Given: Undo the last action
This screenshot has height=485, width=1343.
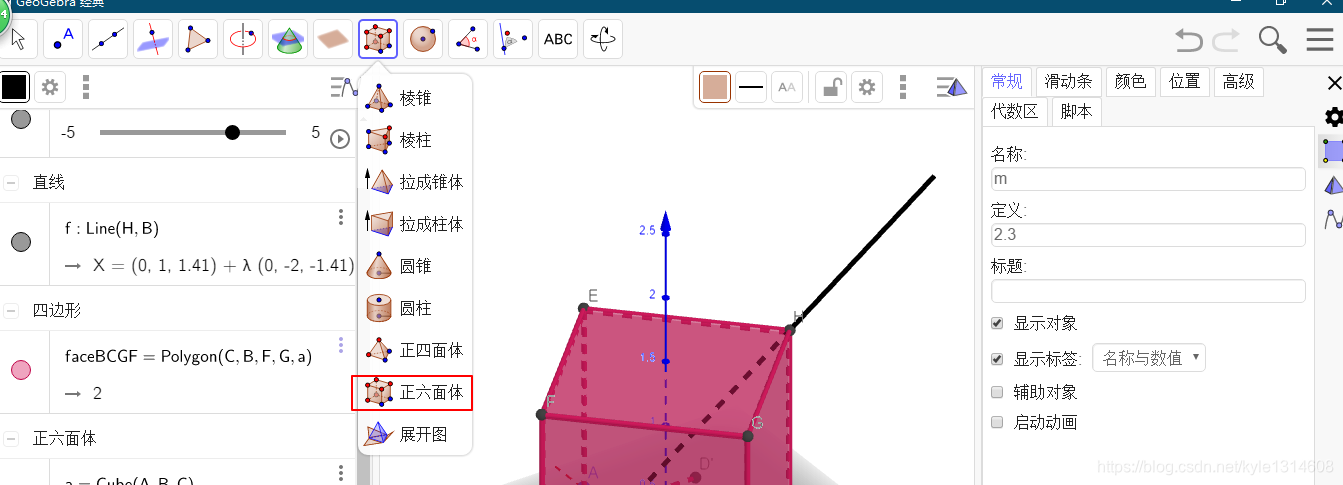Looking at the screenshot, I should coord(1188,40).
